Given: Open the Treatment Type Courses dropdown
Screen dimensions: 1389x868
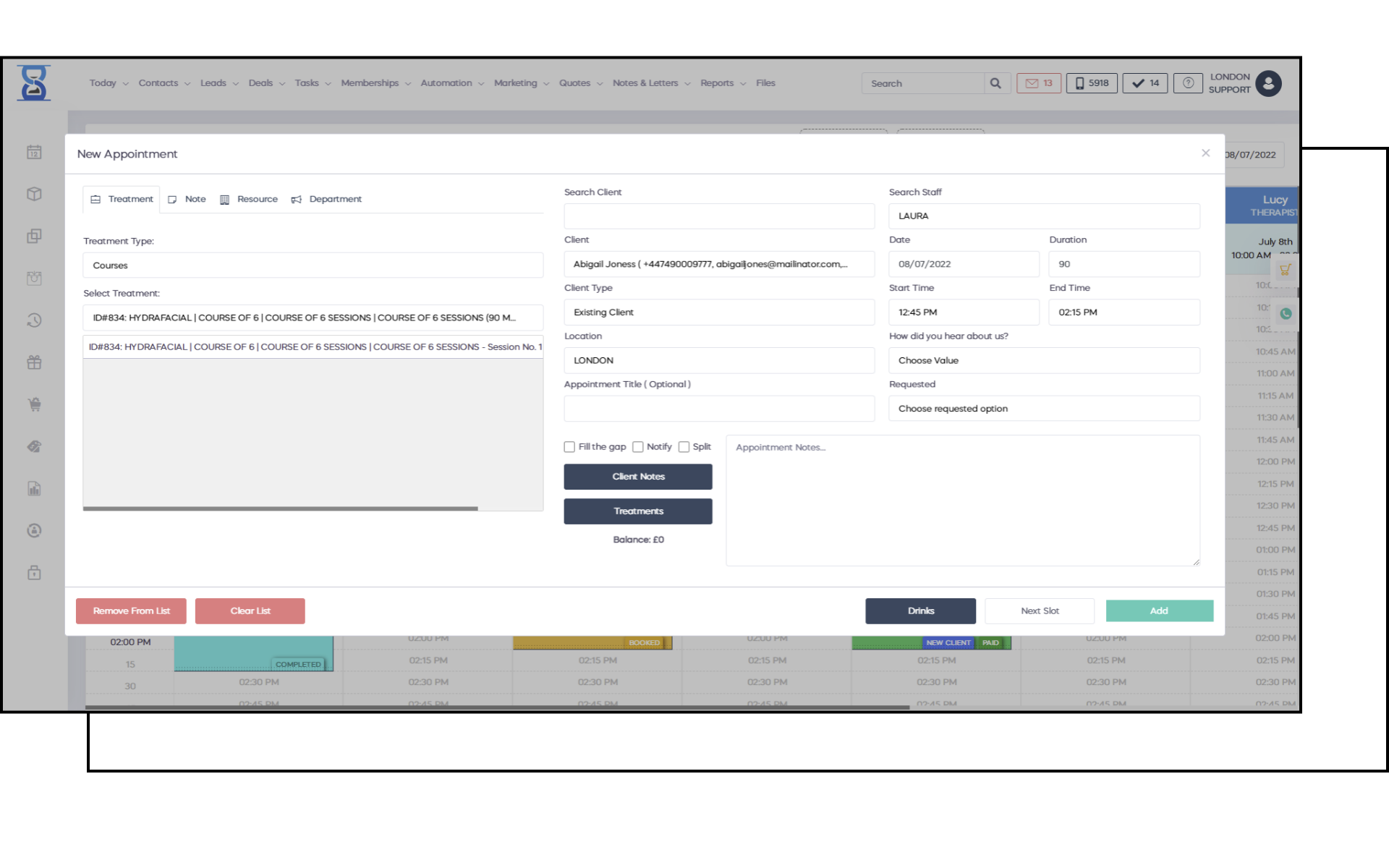Looking at the screenshot, I should tap(313, 265).
